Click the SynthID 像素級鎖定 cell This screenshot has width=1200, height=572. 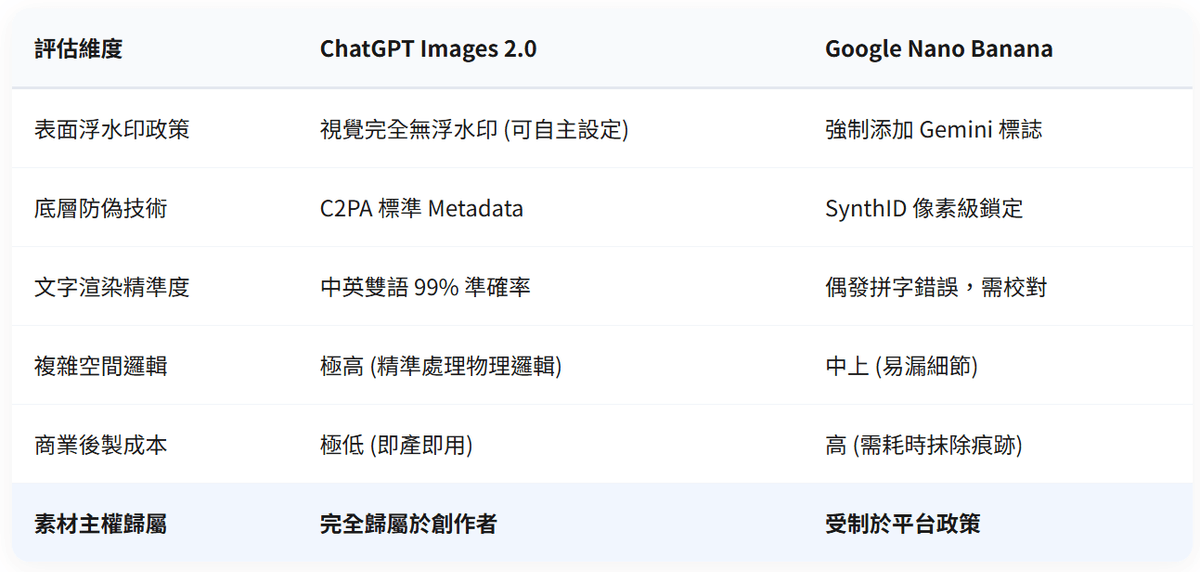pos(923,208)
